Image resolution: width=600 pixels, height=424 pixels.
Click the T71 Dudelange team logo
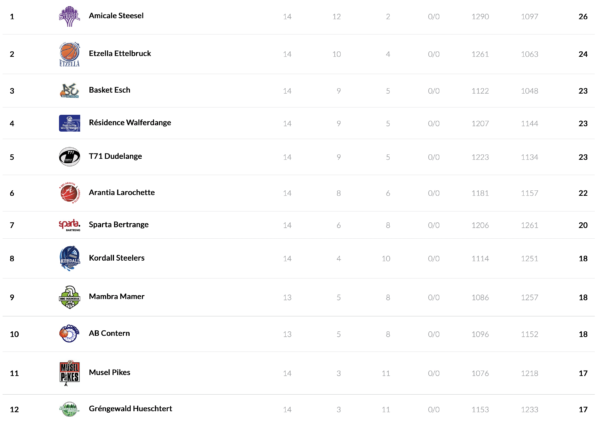[69, 157]
